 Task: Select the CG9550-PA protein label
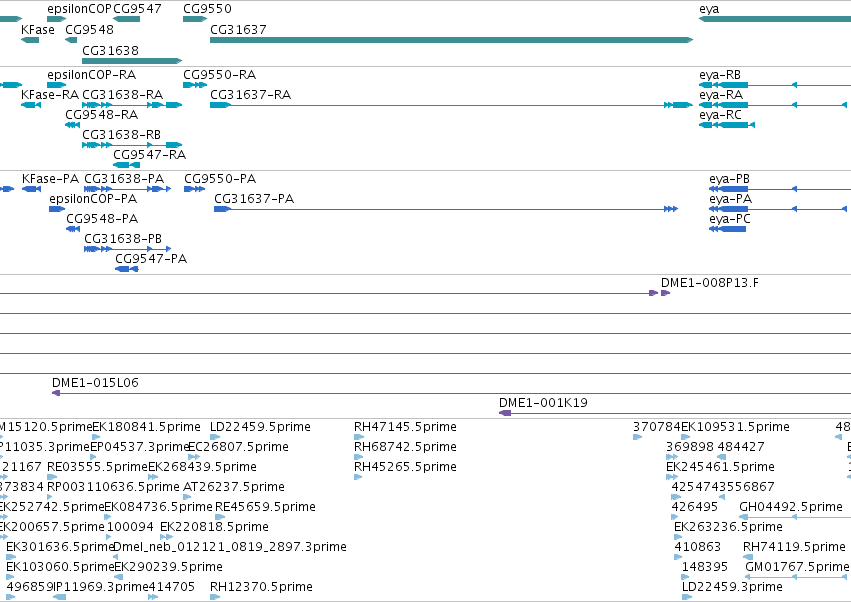[220, 179]
